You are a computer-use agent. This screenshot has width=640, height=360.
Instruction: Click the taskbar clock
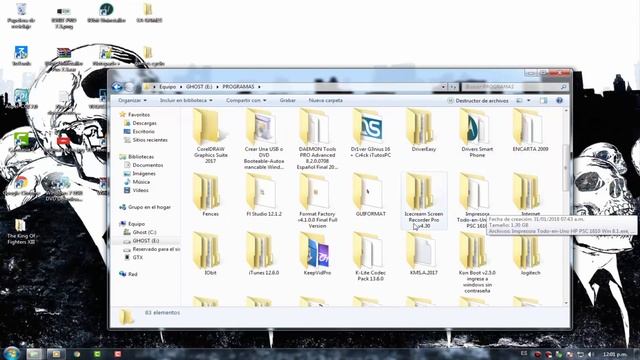(x=614, y=354)
